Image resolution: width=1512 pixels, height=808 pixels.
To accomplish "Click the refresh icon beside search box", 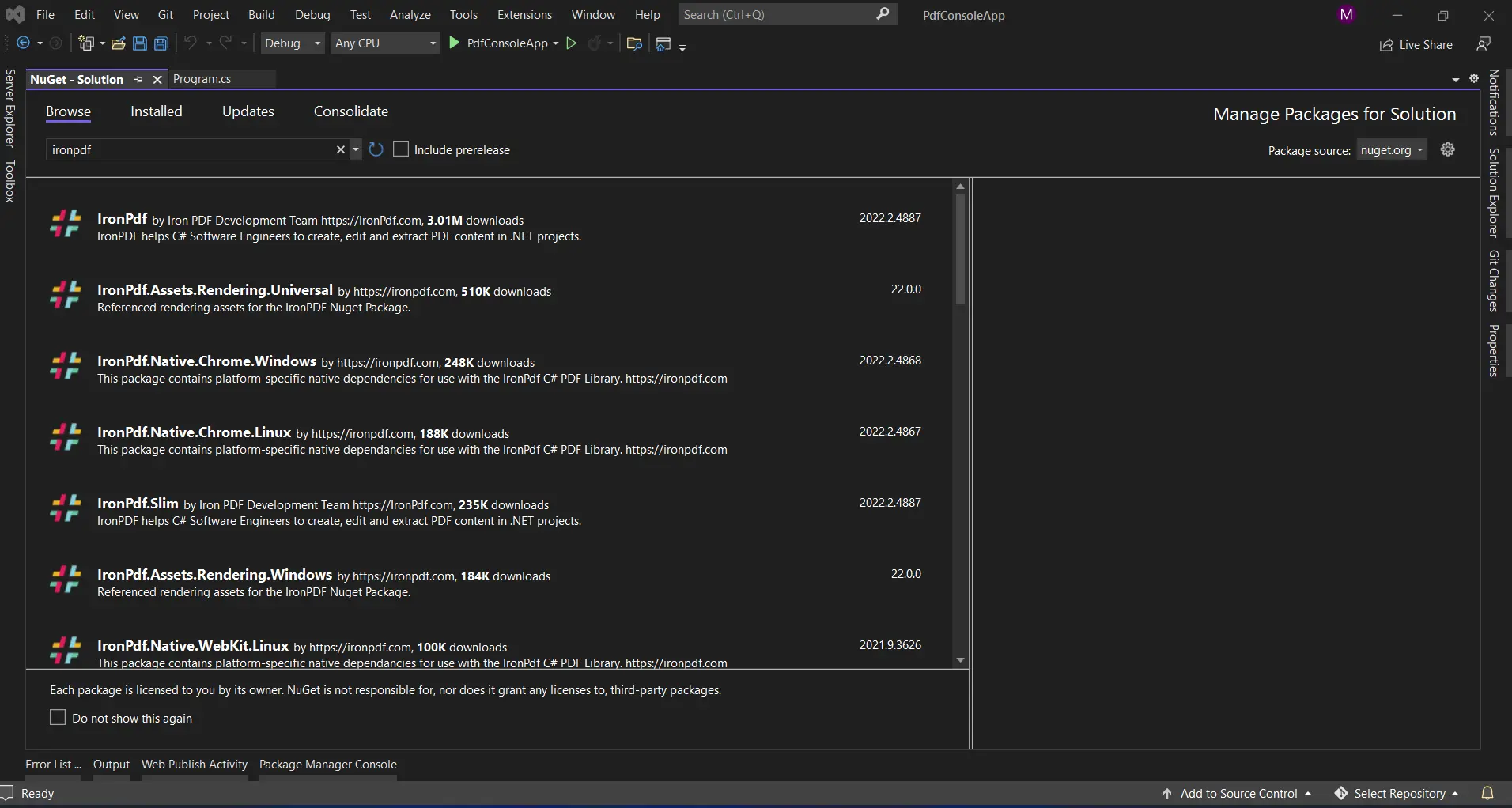I will [x=376, y=149].
